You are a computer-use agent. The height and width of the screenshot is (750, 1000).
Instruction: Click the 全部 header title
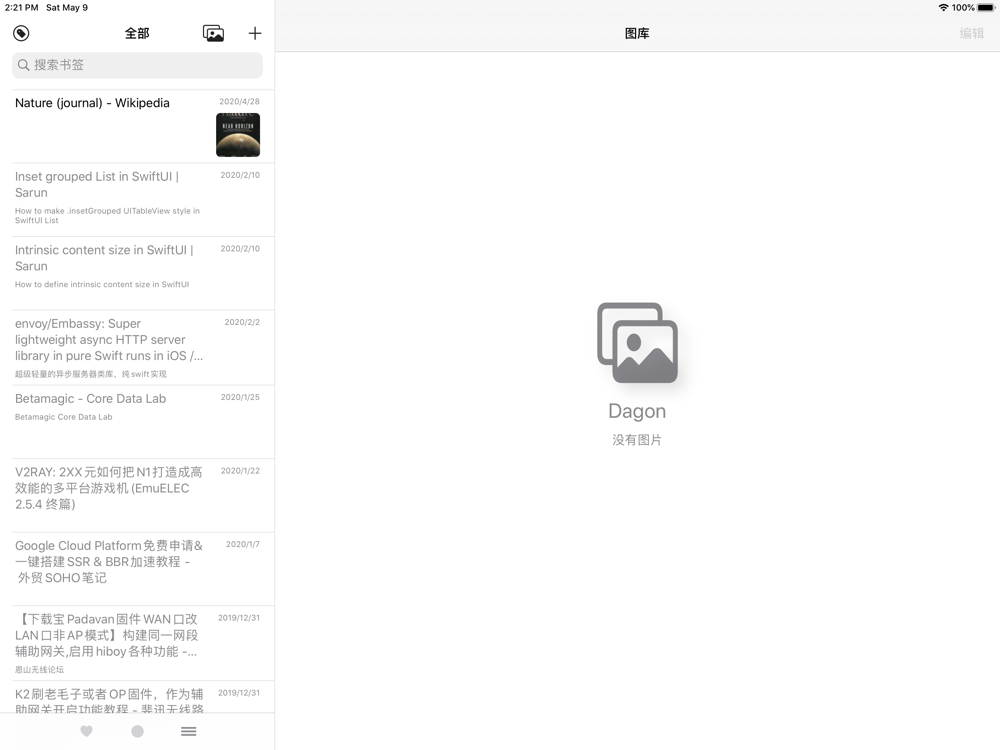point(137,33)
